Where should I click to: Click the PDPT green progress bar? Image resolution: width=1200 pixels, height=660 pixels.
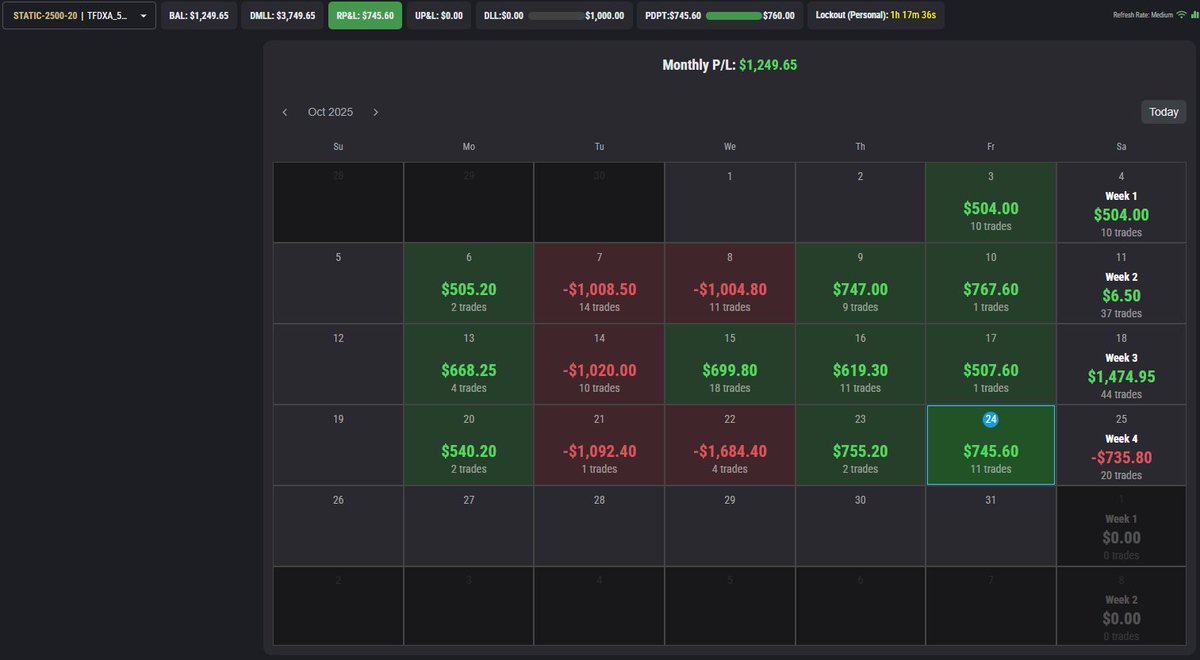(733, 16)
